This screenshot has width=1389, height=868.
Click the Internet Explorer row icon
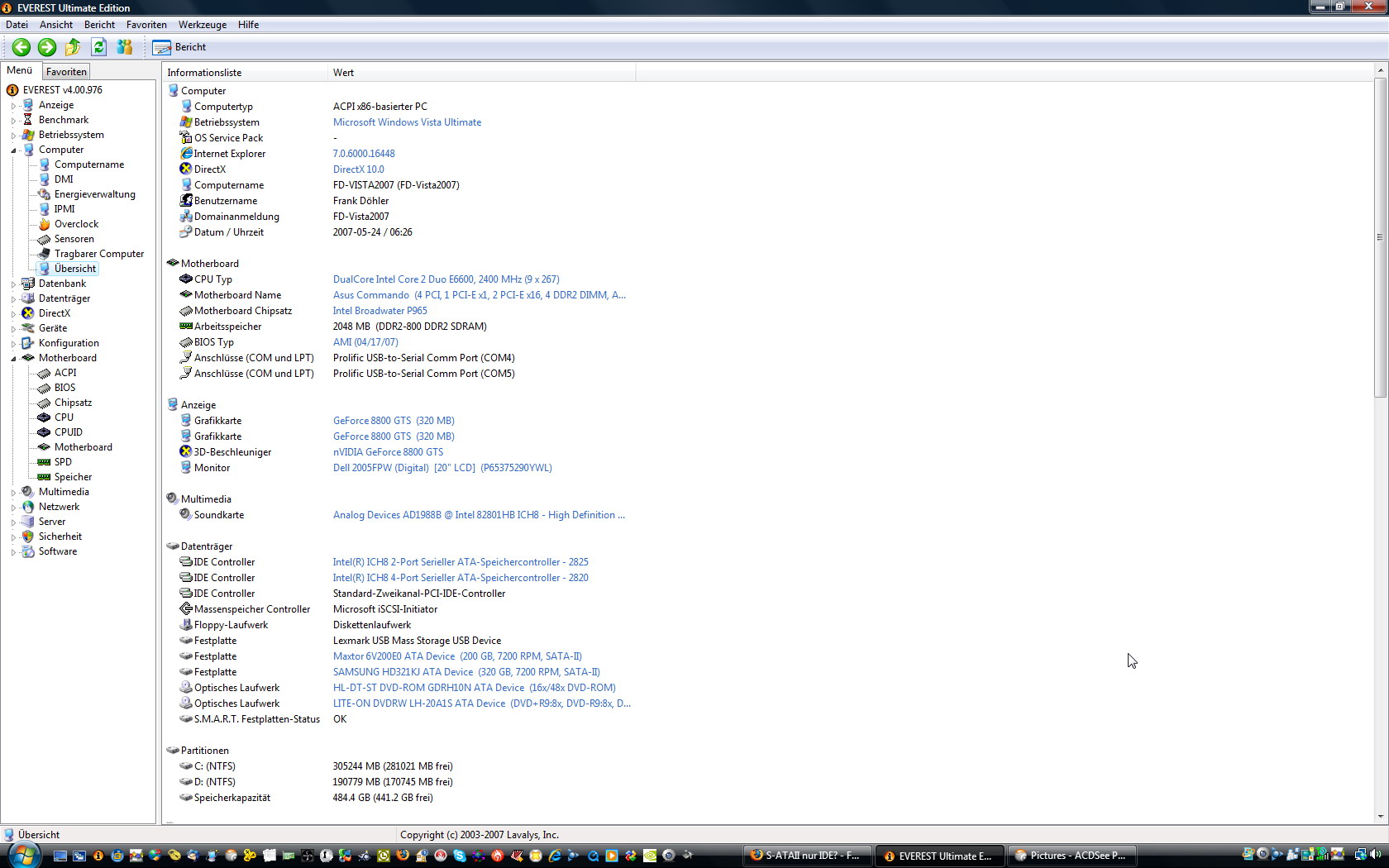[x=186, y=154]
